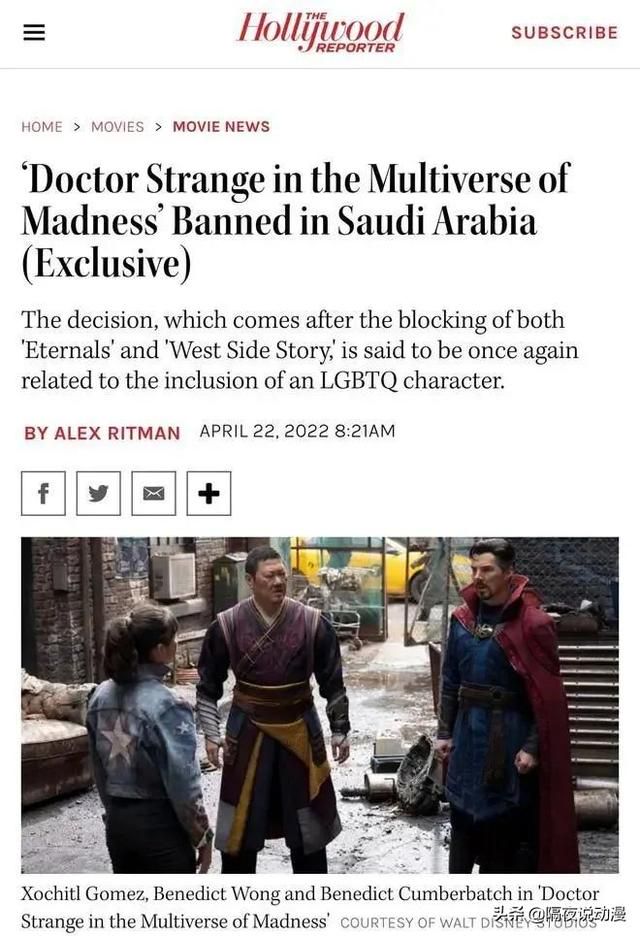Click the SUBSCRIBE link
Viewport: 640px width, 936px height.
pyautogui.click(x=564, y=32)
